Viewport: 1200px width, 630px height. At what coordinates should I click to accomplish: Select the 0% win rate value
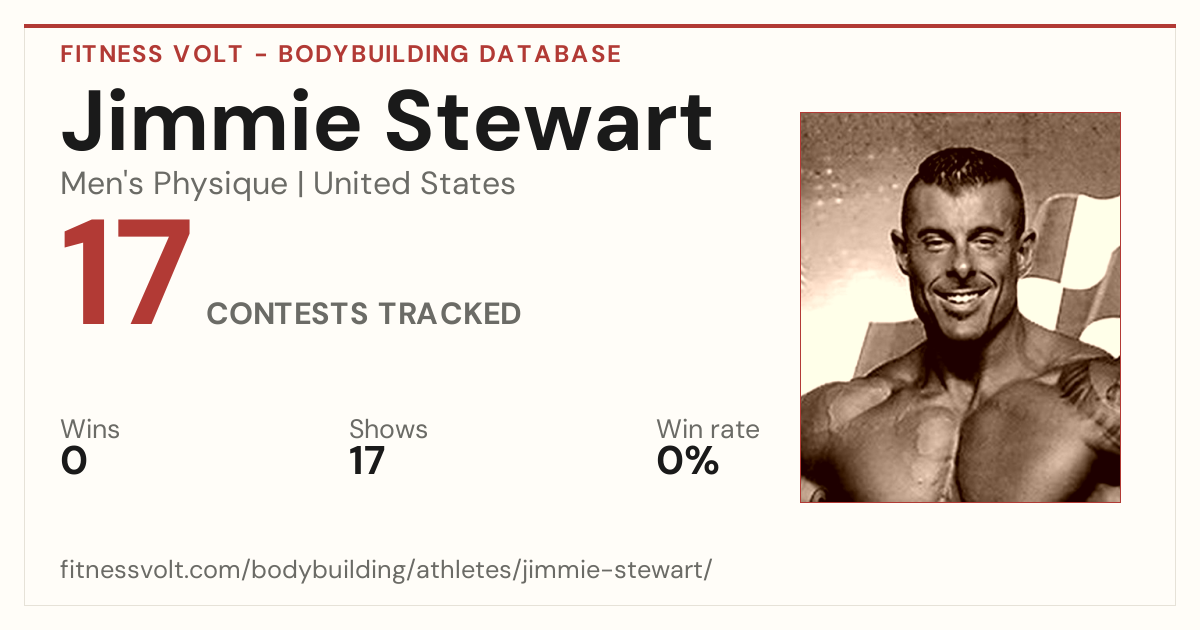(x=688, y=461)
